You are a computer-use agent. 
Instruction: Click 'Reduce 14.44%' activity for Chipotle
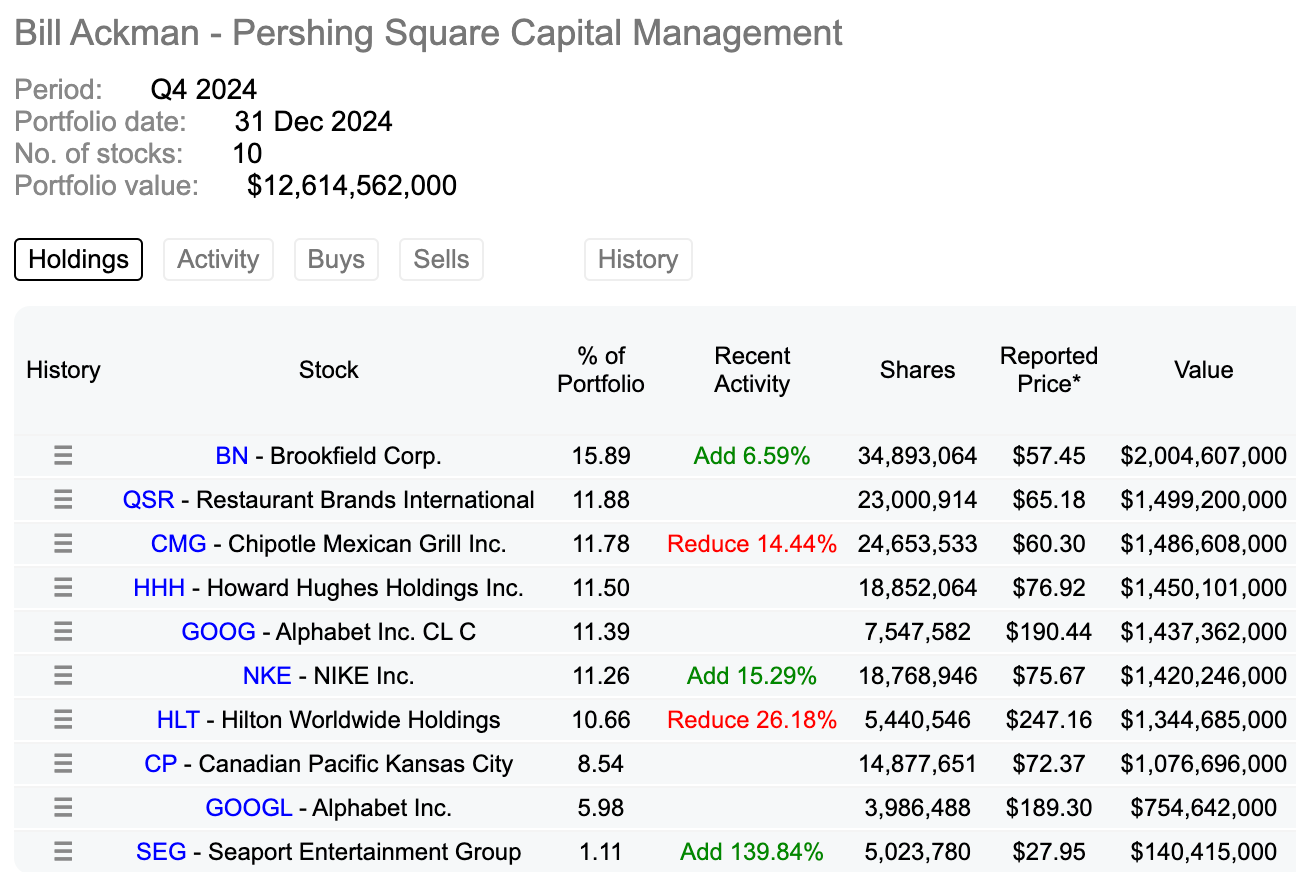tap(752, 544)
